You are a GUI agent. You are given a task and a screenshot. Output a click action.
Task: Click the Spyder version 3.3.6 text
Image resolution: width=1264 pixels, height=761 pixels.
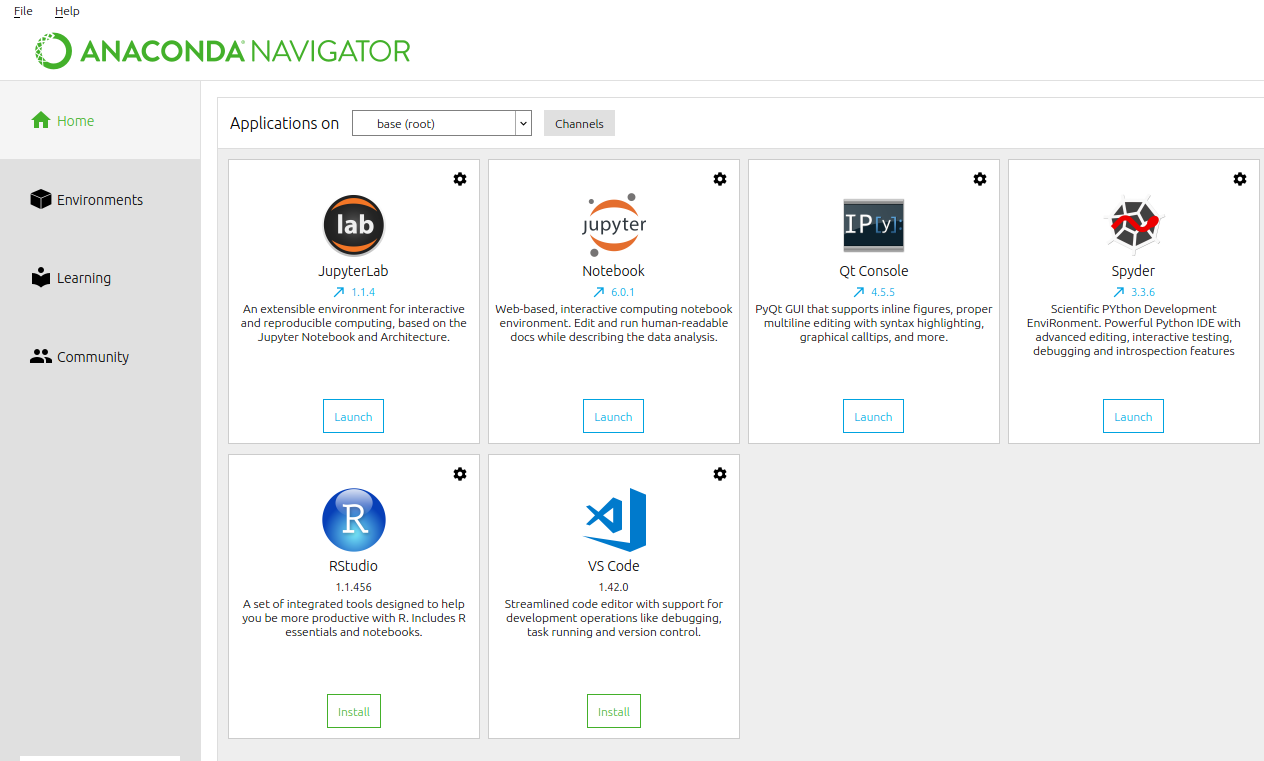tap(1143, 293)
